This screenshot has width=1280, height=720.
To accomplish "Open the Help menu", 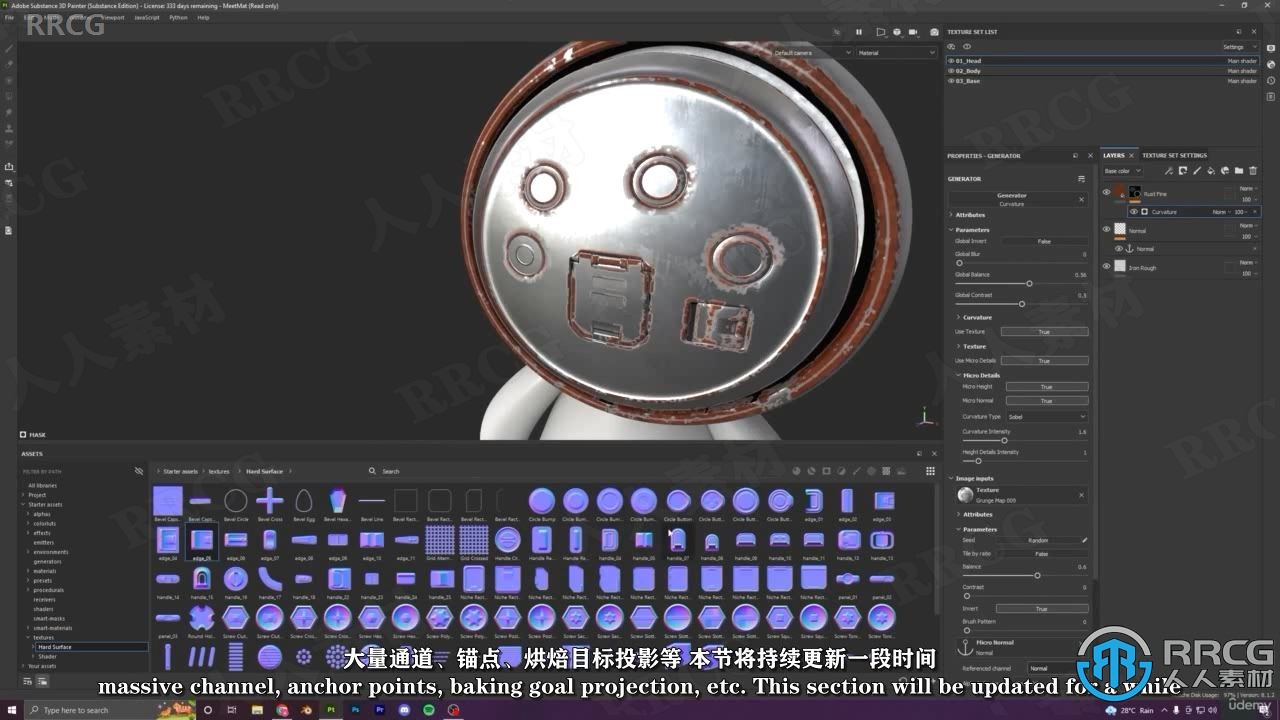I will (204, 17).
